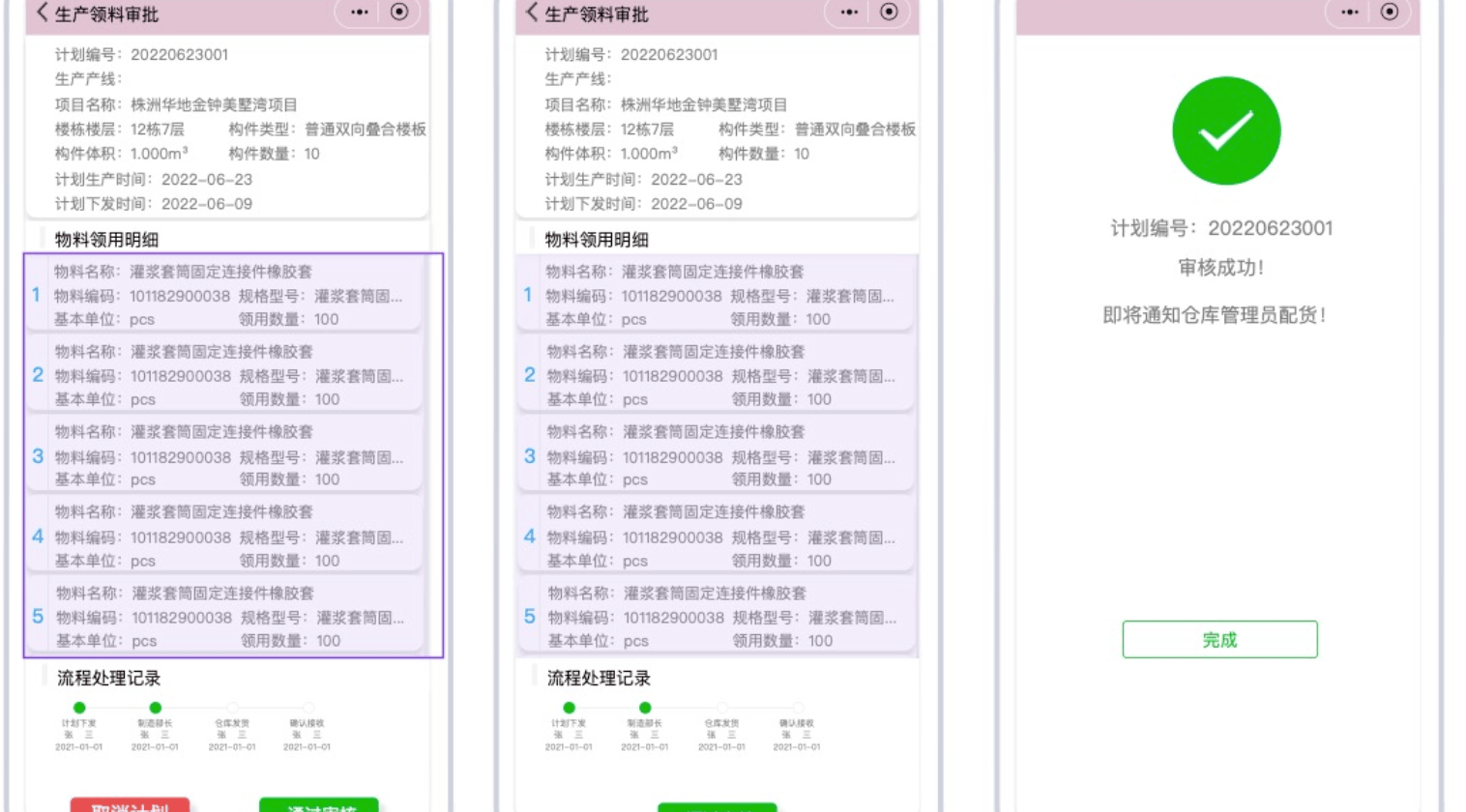Open material card number 5 on the left screen
Screen dimensions: 1466x812
click(224, 616)
